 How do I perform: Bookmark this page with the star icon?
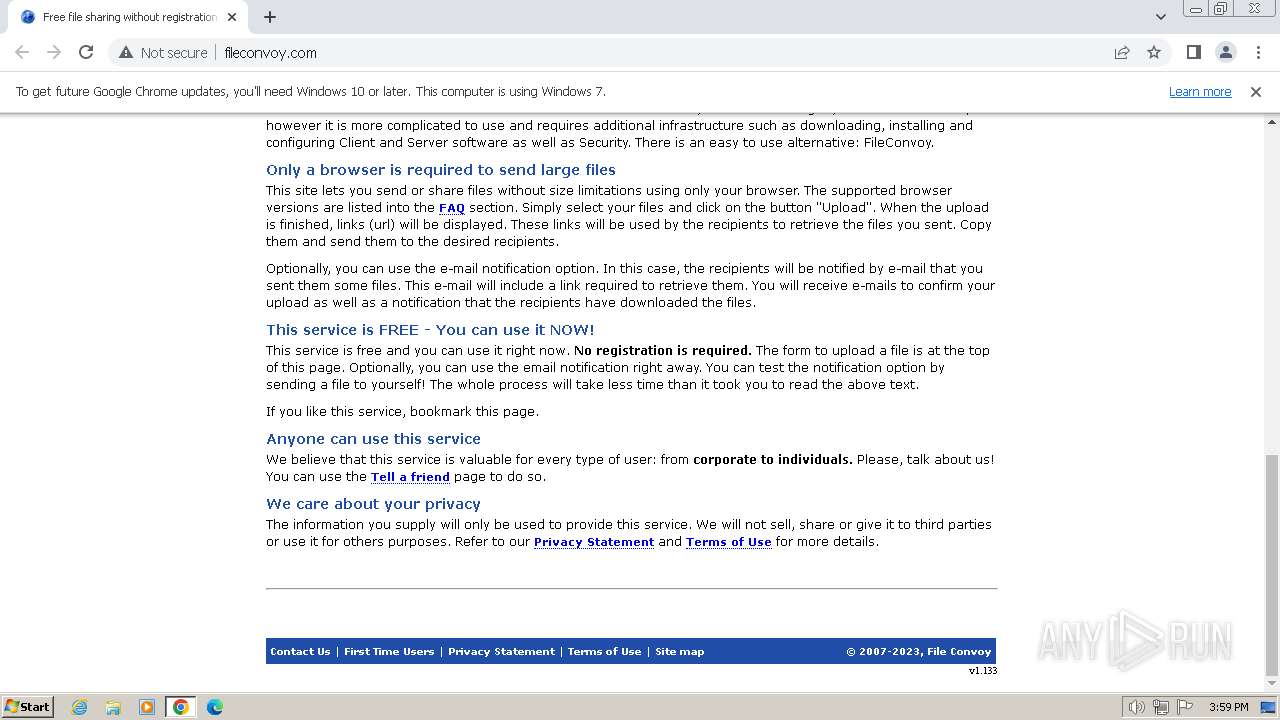(x=1154, y=52)
